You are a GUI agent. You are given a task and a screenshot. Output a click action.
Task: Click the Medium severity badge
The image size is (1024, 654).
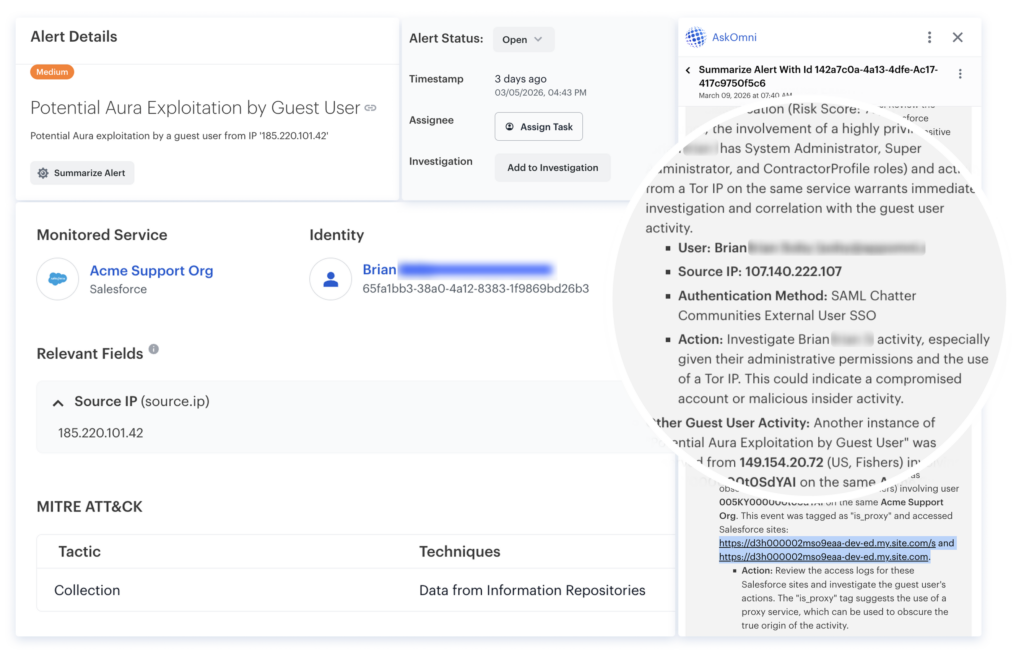pos(52,72)
